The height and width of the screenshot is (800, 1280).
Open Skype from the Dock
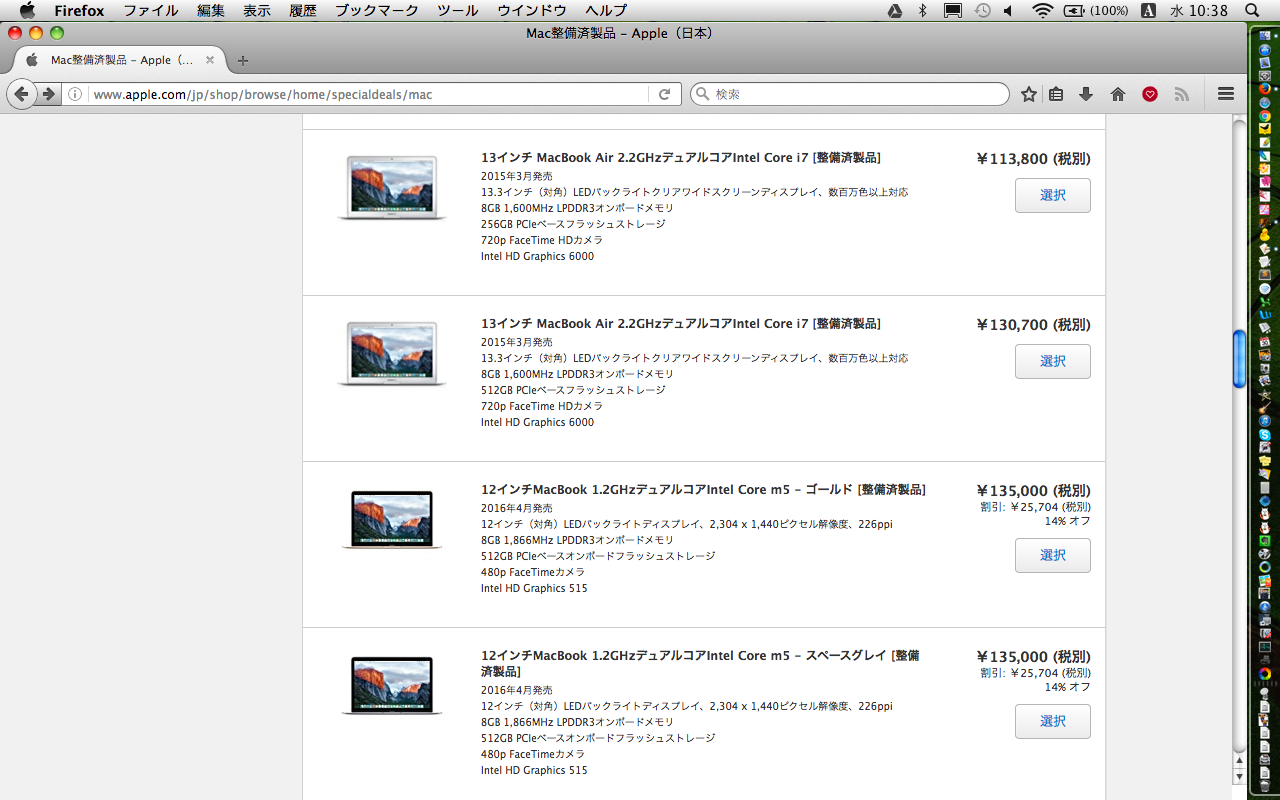1265,434
